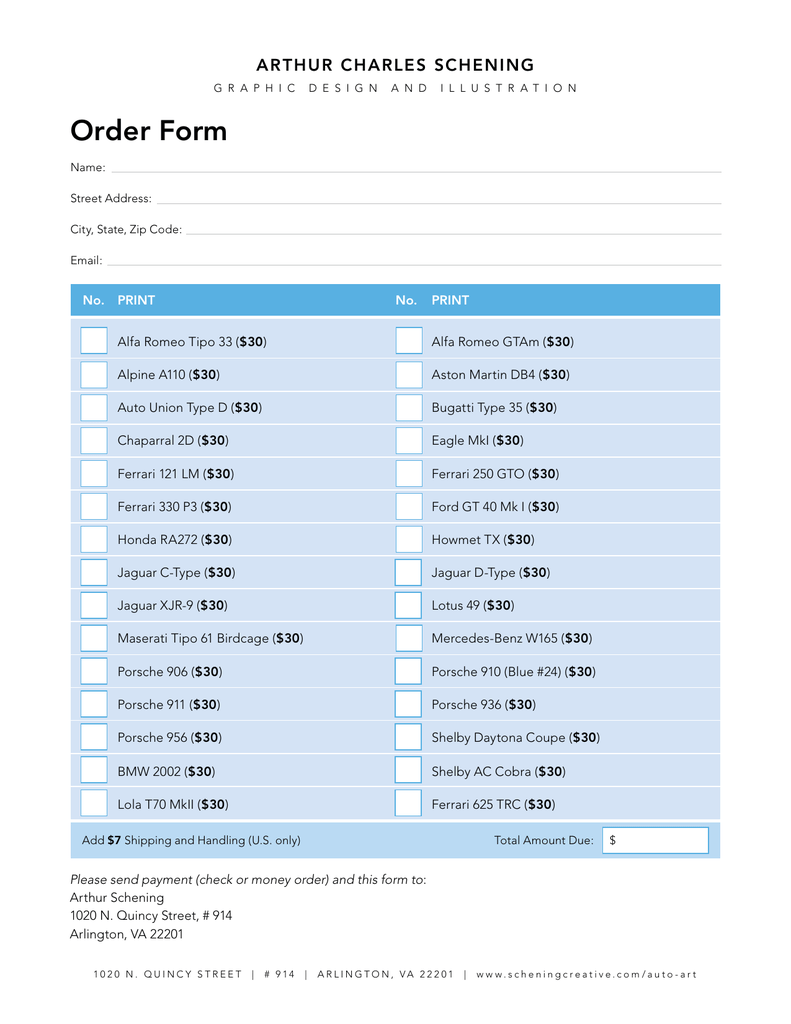The image size is (791, 1024).
Task: Click the Porsche 910 (Blue #24) box
Action: [x=408, y=671]
